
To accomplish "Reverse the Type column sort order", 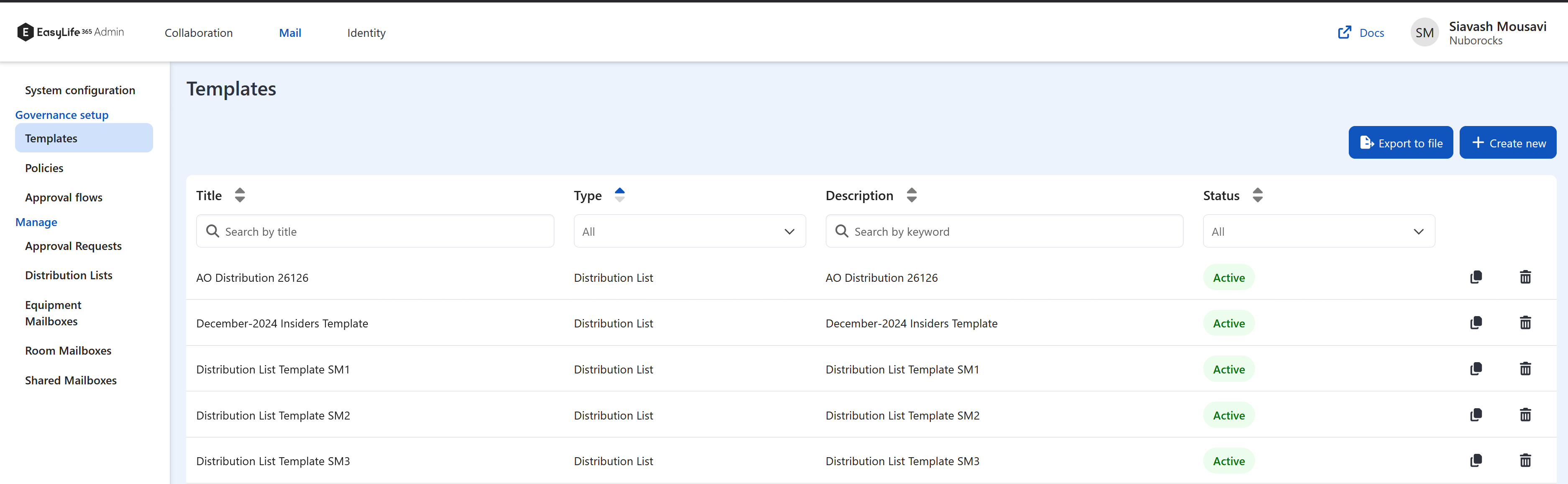I will pos(620,195).
